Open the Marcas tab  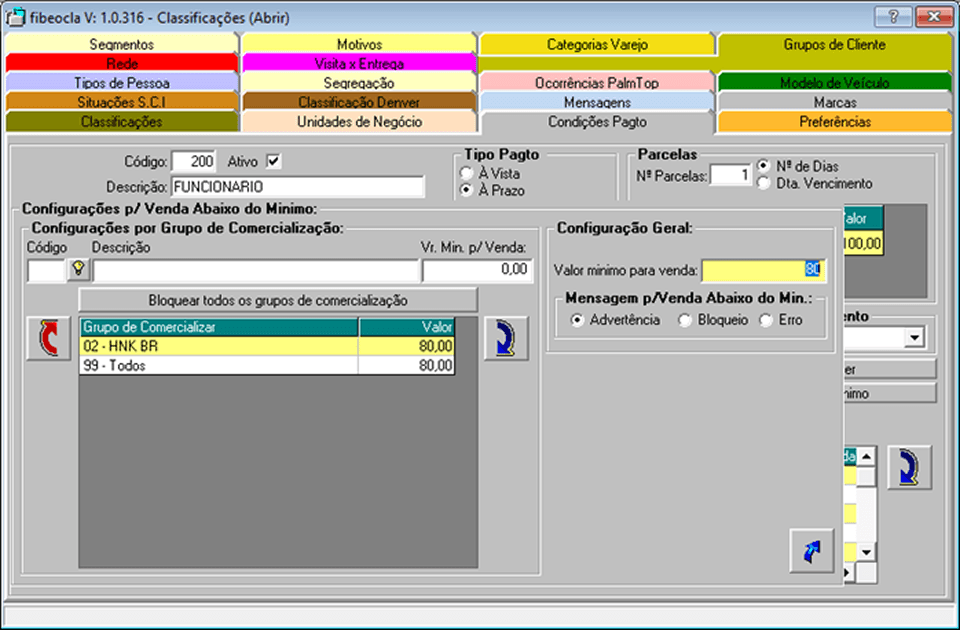point(834,102)
